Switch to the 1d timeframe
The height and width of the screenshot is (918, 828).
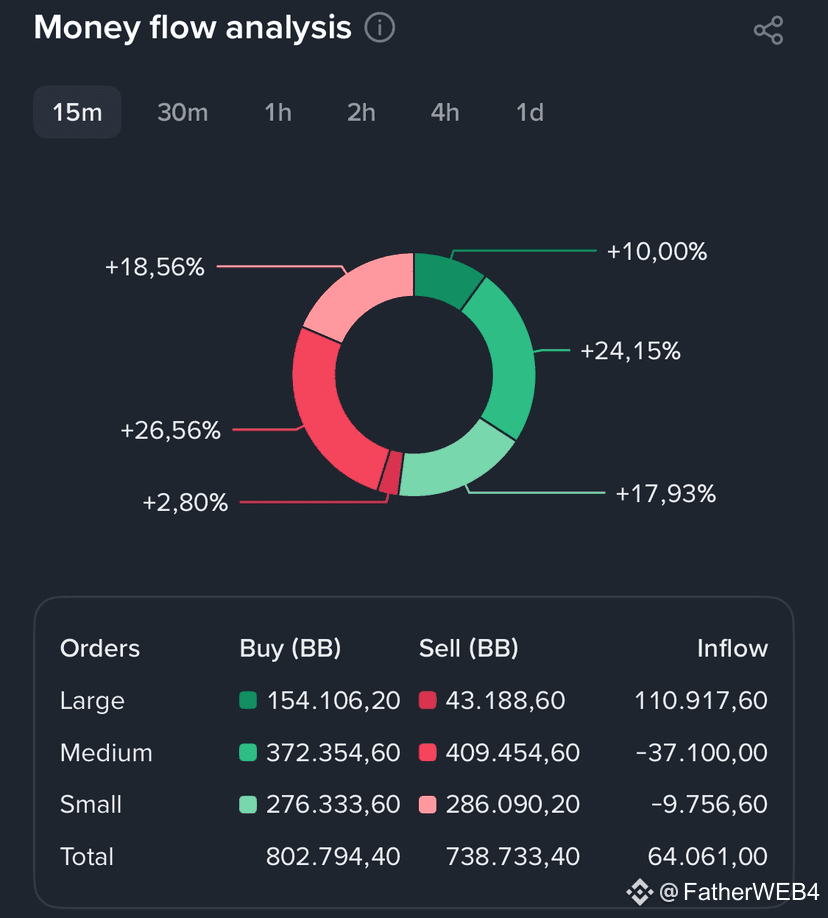529,112
